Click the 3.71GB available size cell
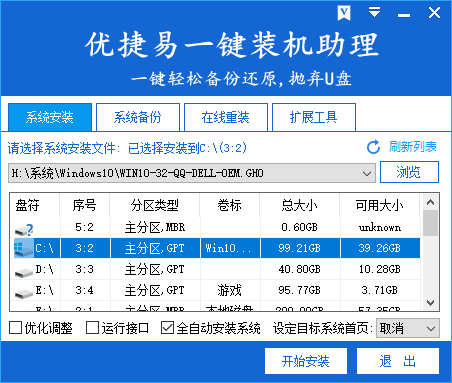Viewport: 452px width, 383px height. [x=380, y=290]
